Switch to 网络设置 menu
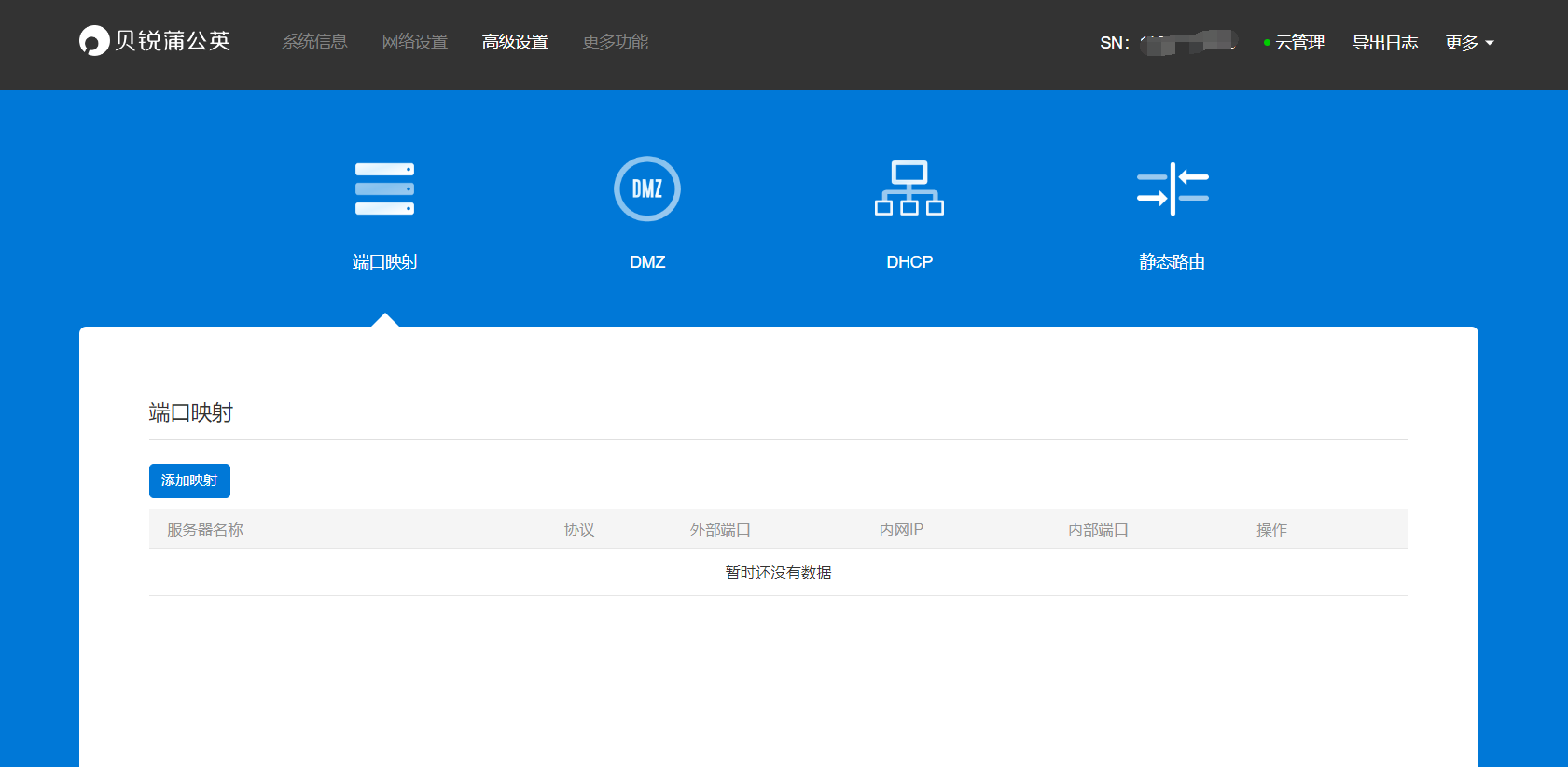Image resolution: width=1568 pixels, height=767 pixels. [x=415, y=42]
